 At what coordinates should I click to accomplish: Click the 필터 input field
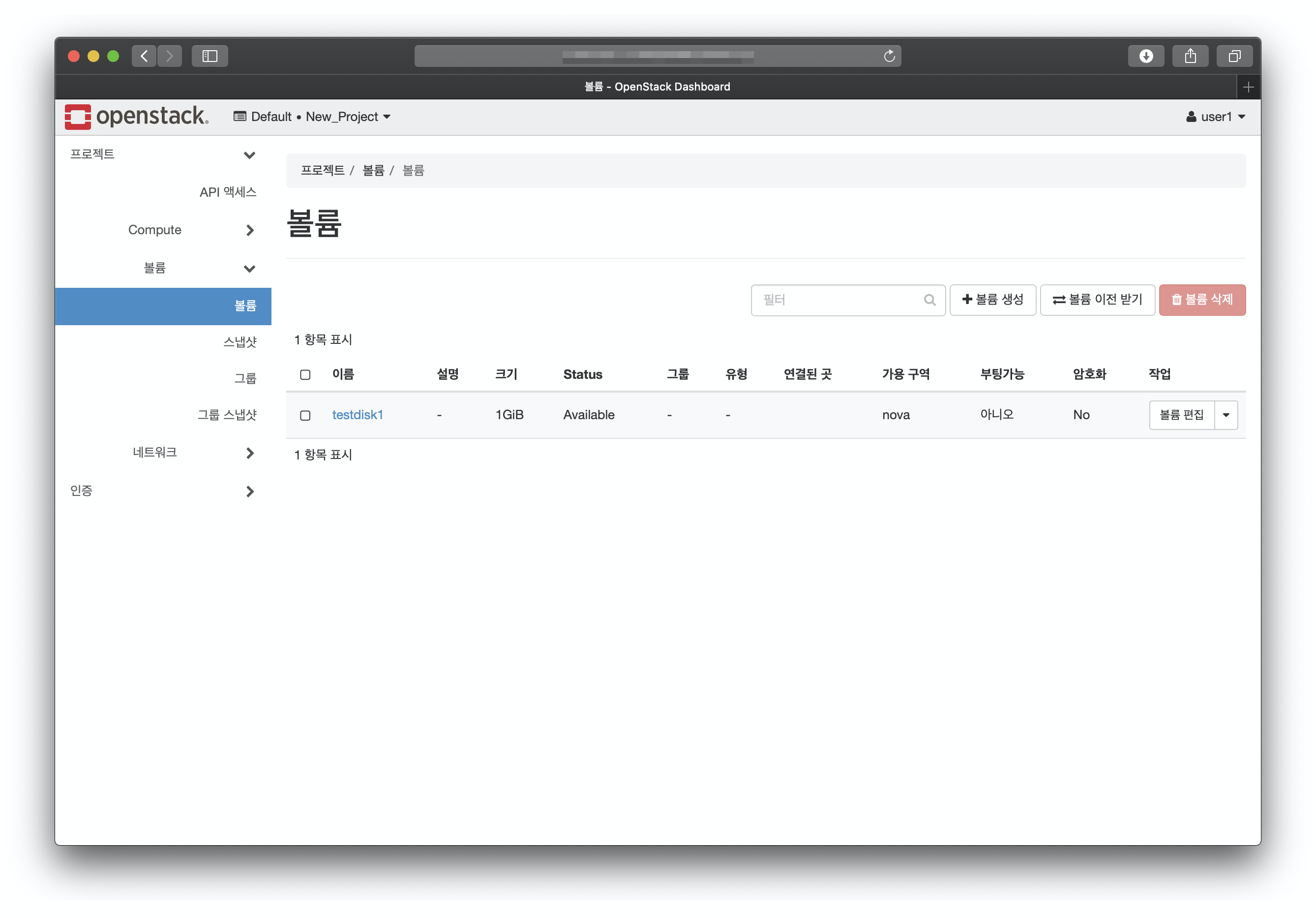(837, 300)
